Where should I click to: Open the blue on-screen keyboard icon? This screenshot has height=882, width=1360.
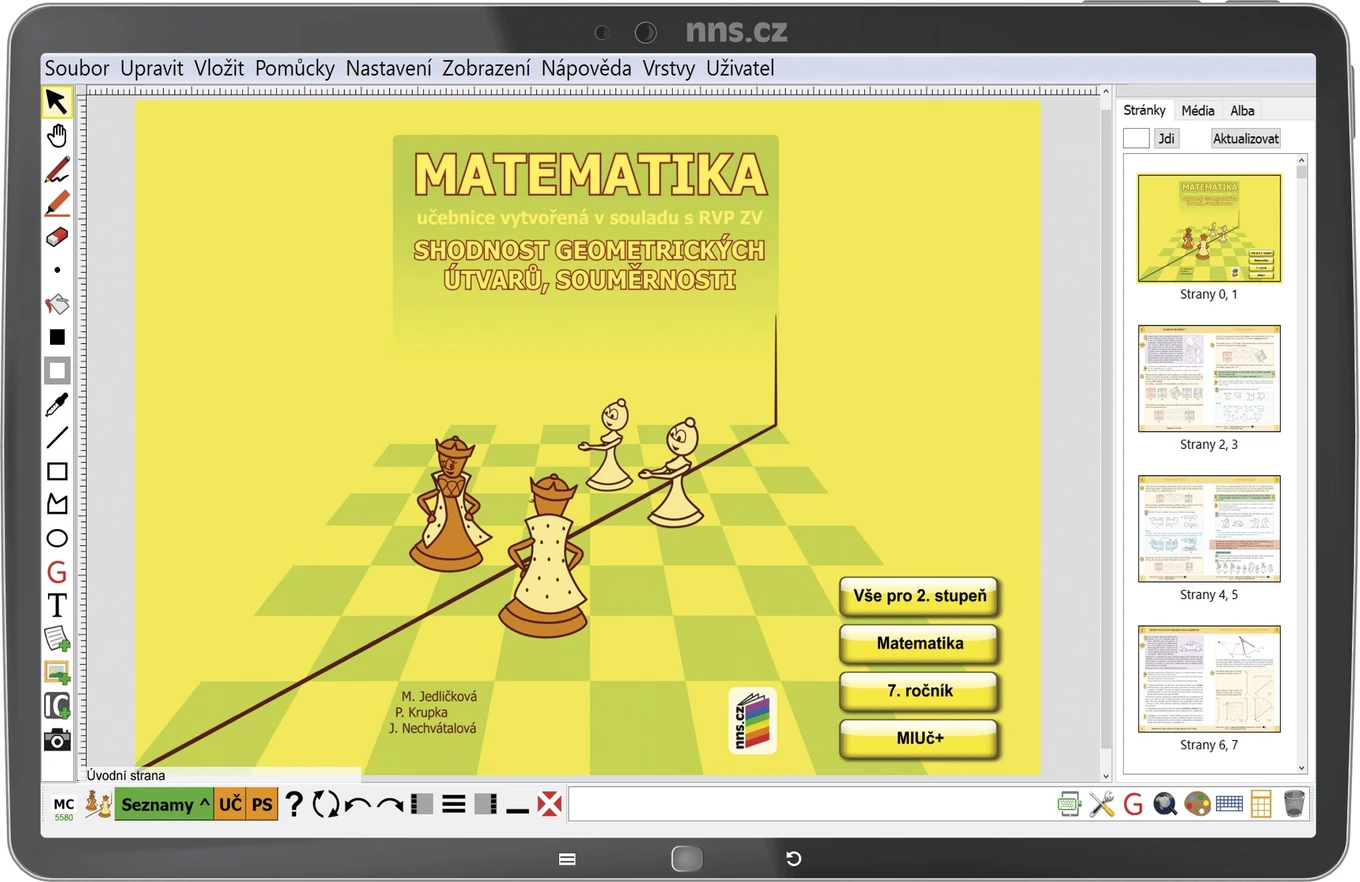1229,803
